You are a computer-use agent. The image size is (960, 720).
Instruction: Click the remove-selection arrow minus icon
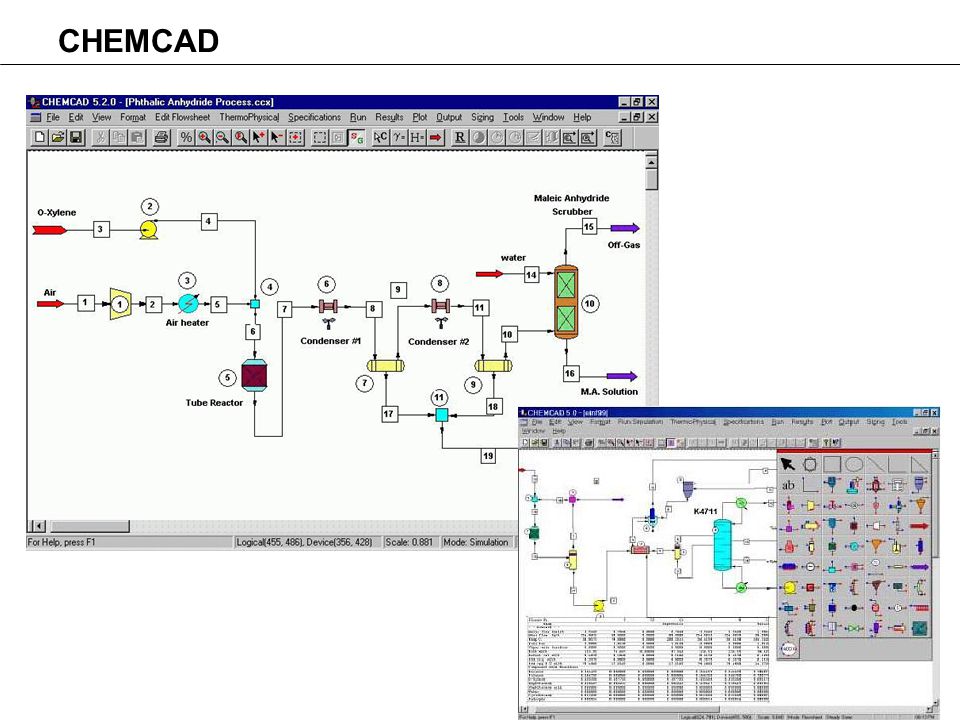[277, 137]
